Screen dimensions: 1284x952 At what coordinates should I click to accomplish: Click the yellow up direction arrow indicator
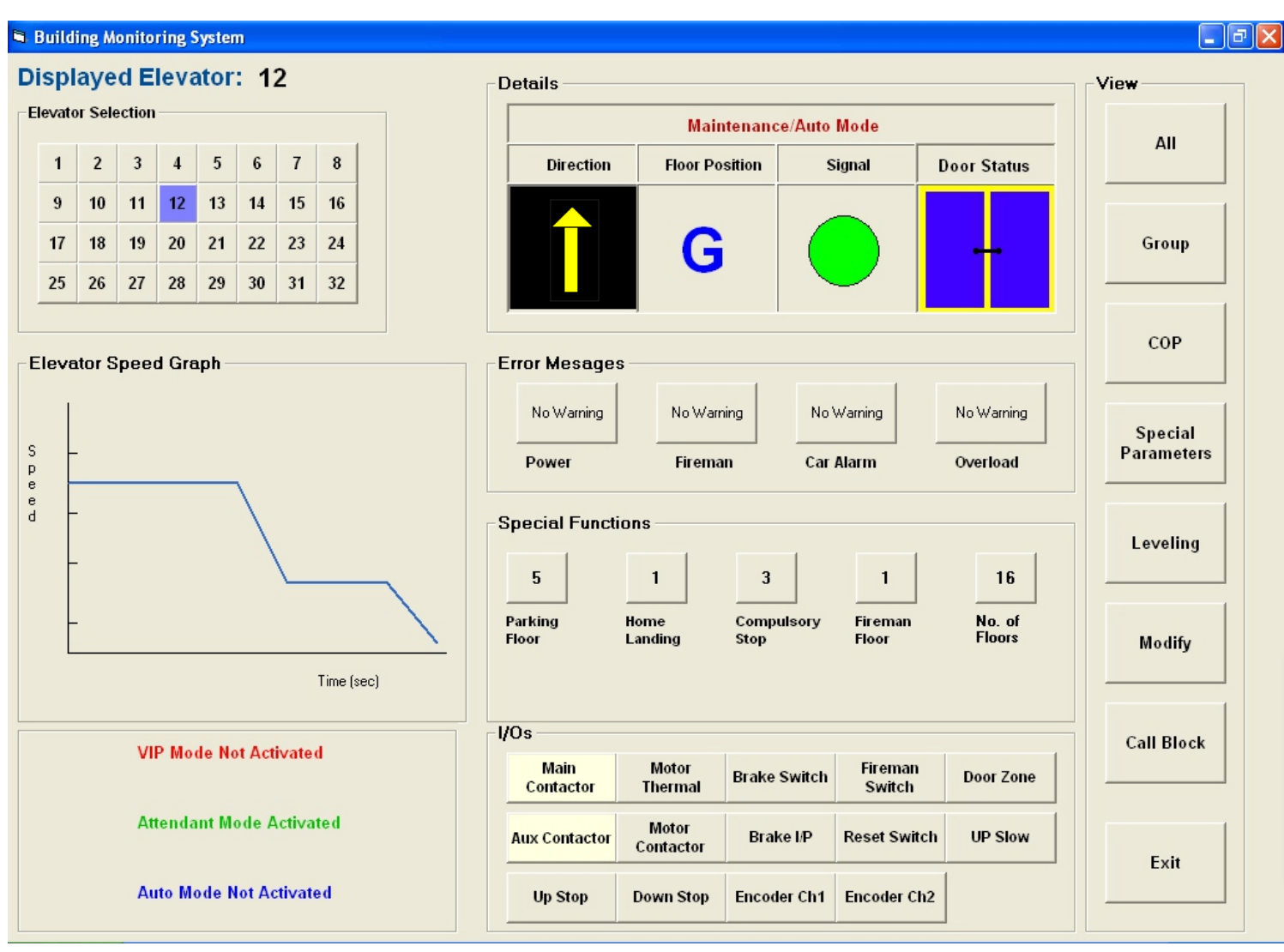(572, 250)
